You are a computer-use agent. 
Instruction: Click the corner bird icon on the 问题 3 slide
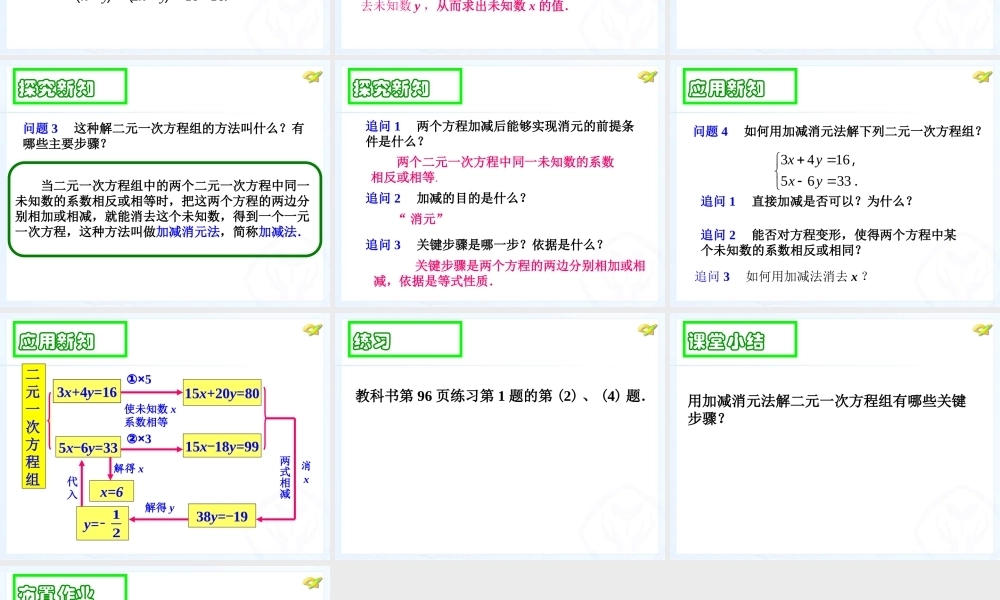[312, 77]
